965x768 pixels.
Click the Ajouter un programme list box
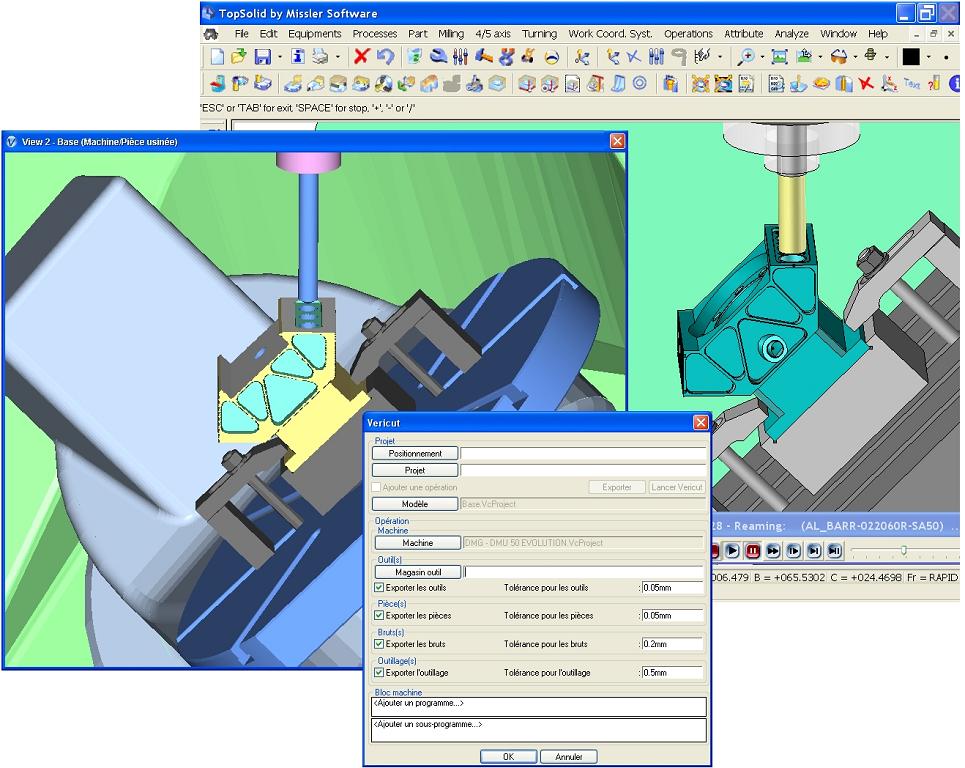[539, 707]
